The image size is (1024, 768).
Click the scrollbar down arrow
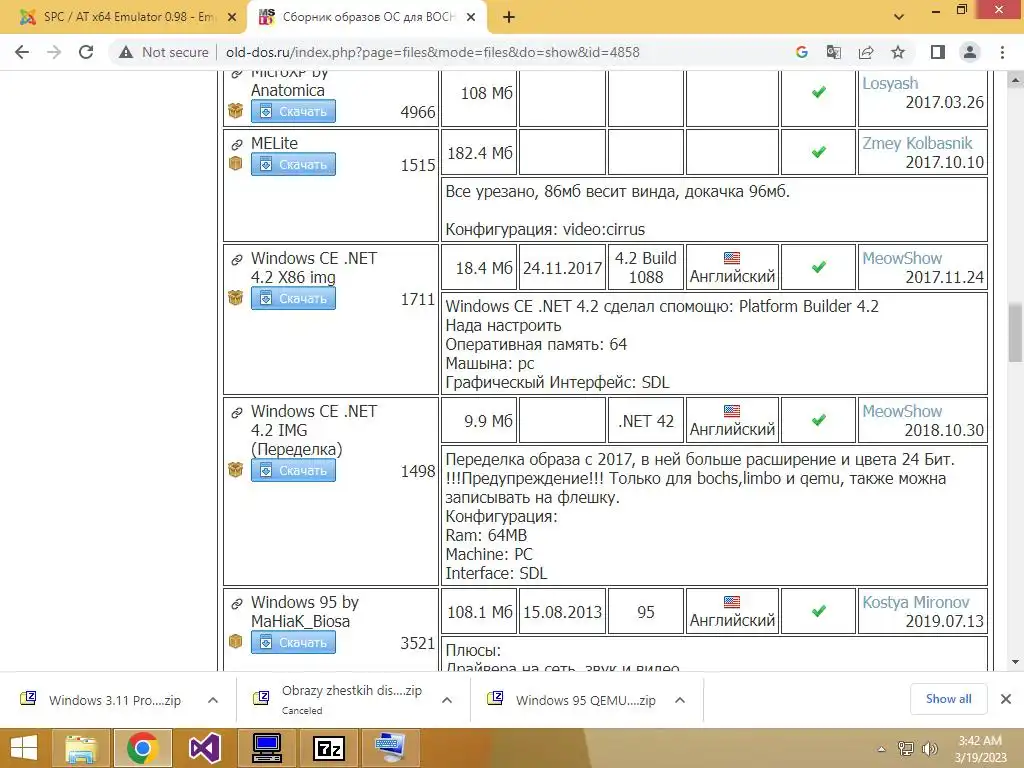[x=1015, y=662]
